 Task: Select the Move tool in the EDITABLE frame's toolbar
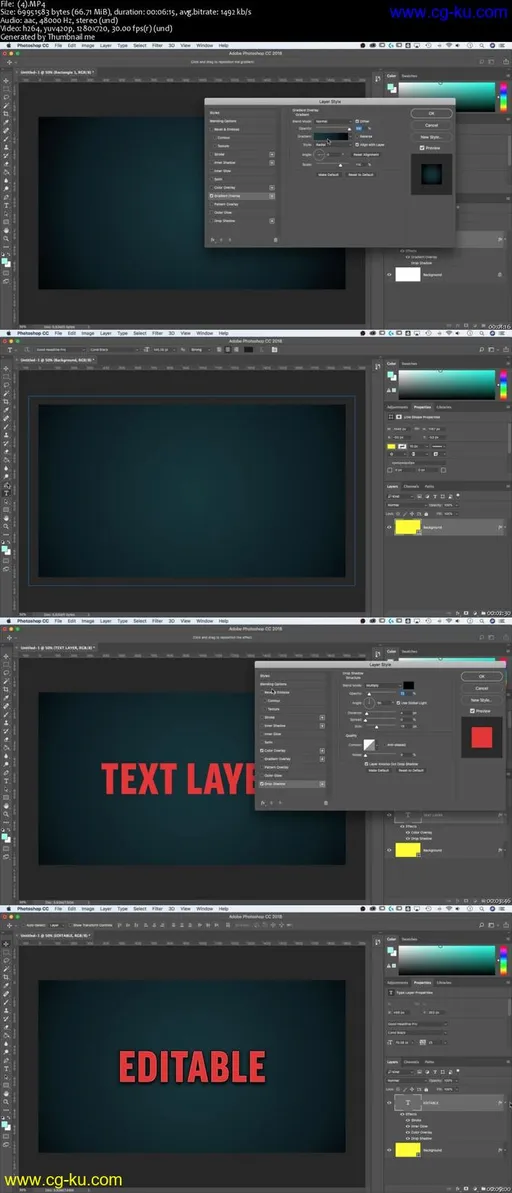click(x=7, y=942)
